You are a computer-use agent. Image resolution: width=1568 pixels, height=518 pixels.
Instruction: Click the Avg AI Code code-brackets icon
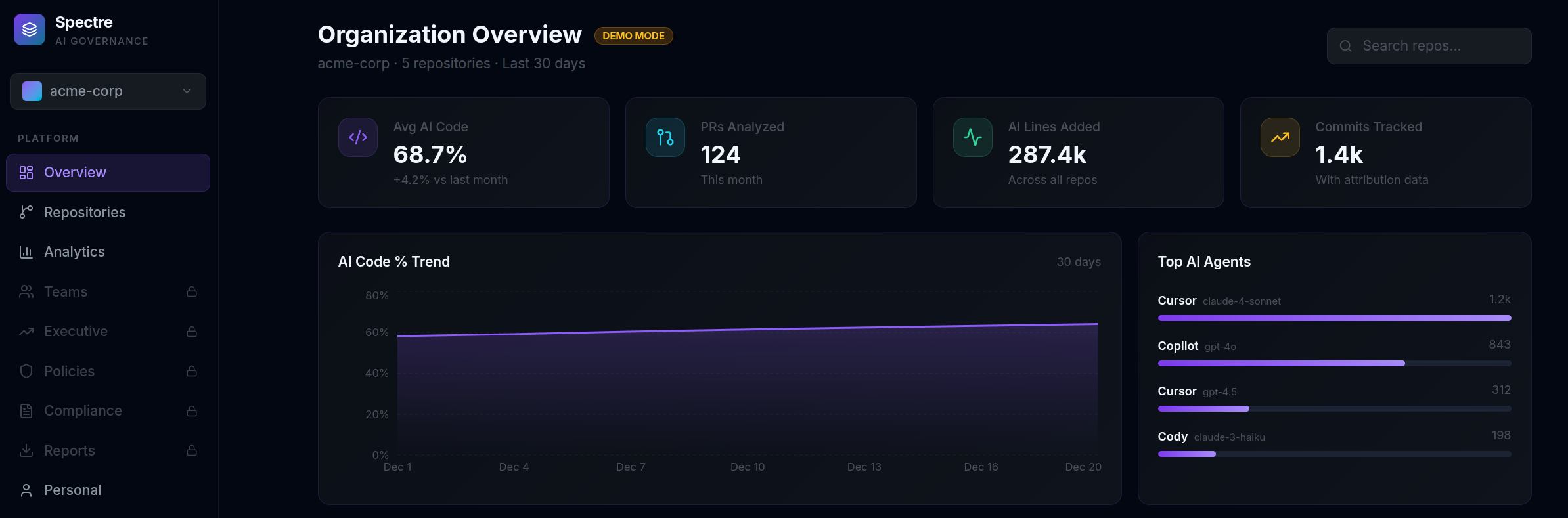tap(358, 137)
